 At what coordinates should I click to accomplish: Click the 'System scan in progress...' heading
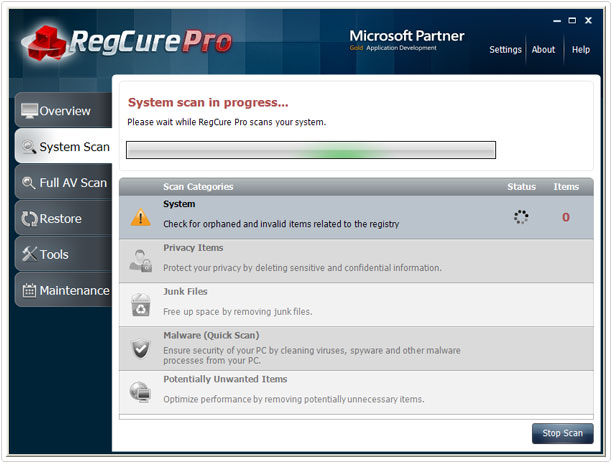(208, 102)
